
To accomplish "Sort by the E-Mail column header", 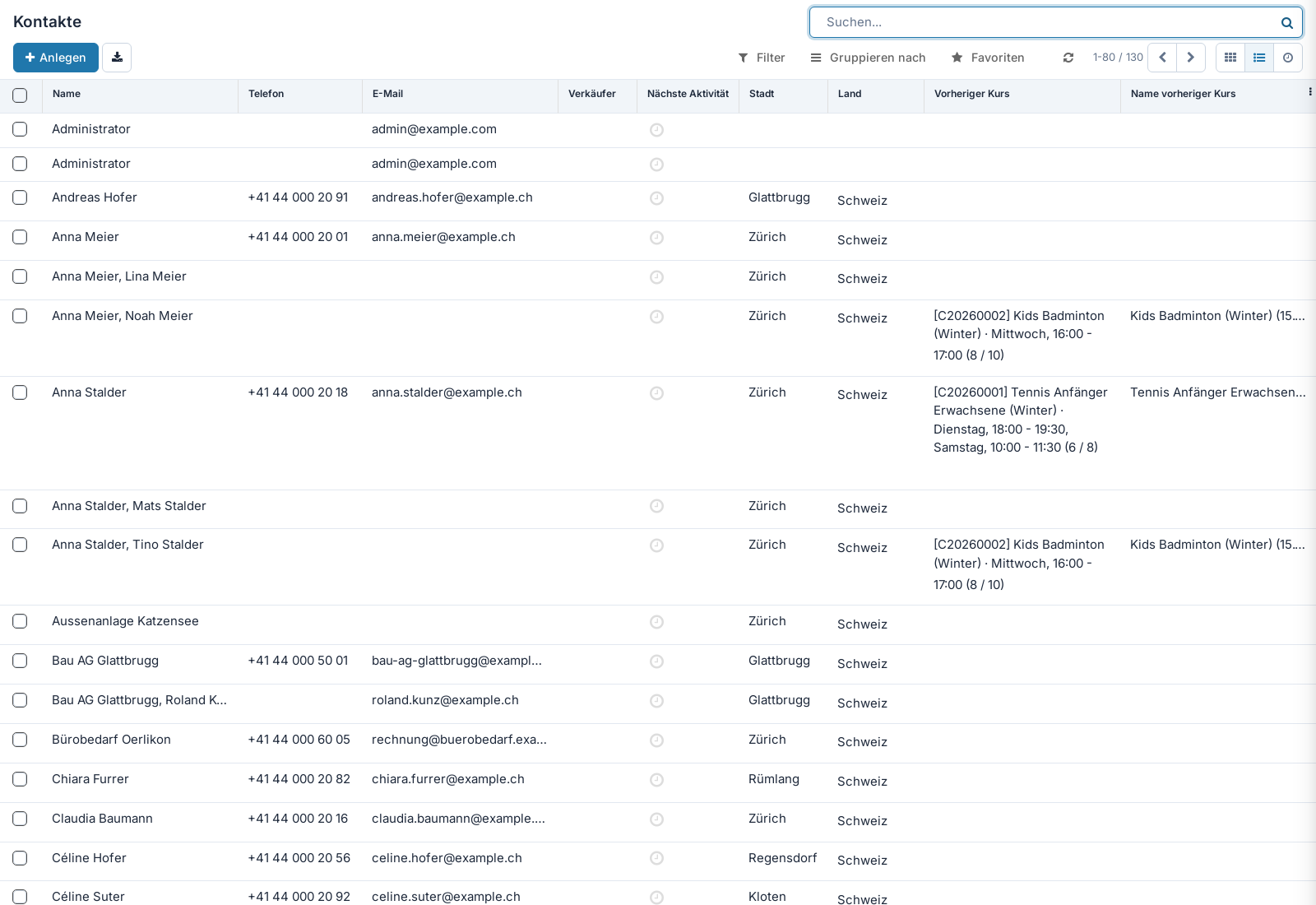I will tap(460, 94).
